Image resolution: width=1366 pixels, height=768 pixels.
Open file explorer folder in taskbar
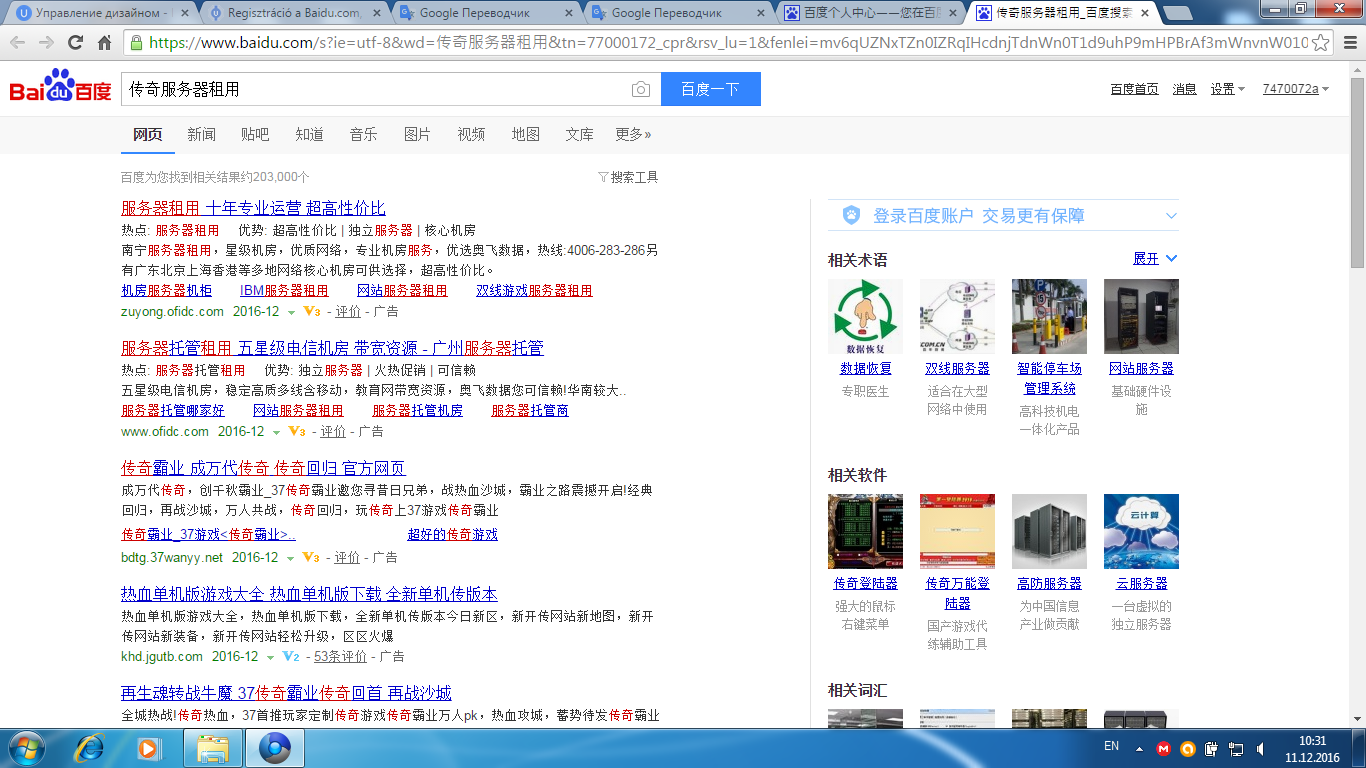click(x=213, y=748)
